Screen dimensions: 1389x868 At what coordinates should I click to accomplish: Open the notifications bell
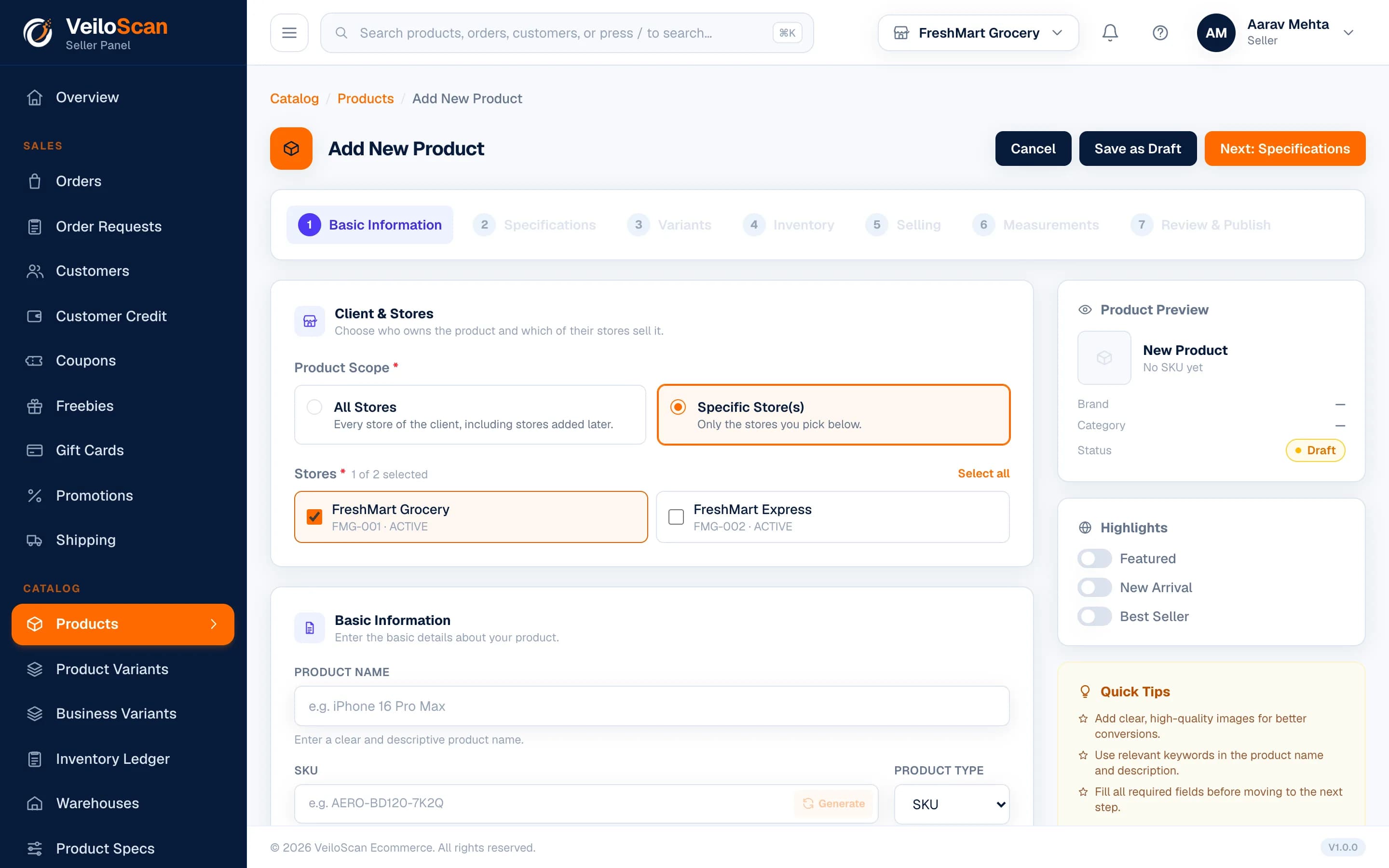(1110, 33)
